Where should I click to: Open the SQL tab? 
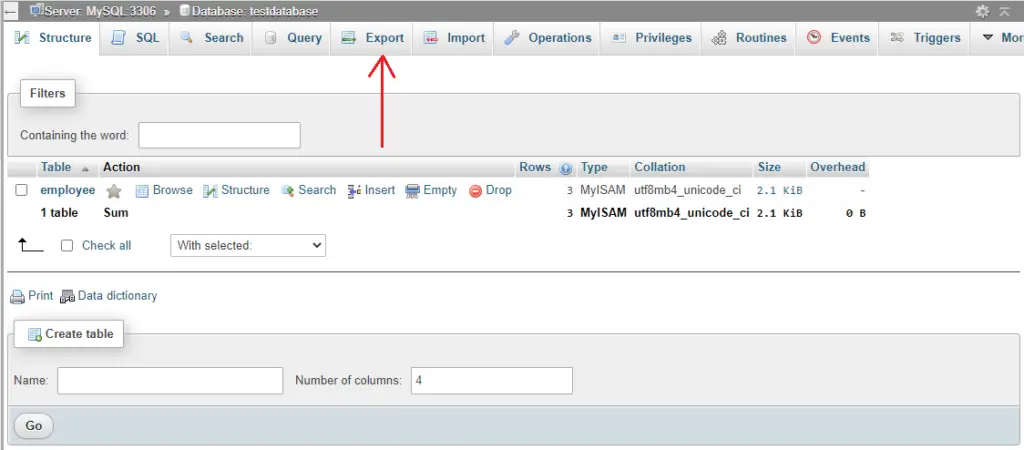(x=135, y=38)
